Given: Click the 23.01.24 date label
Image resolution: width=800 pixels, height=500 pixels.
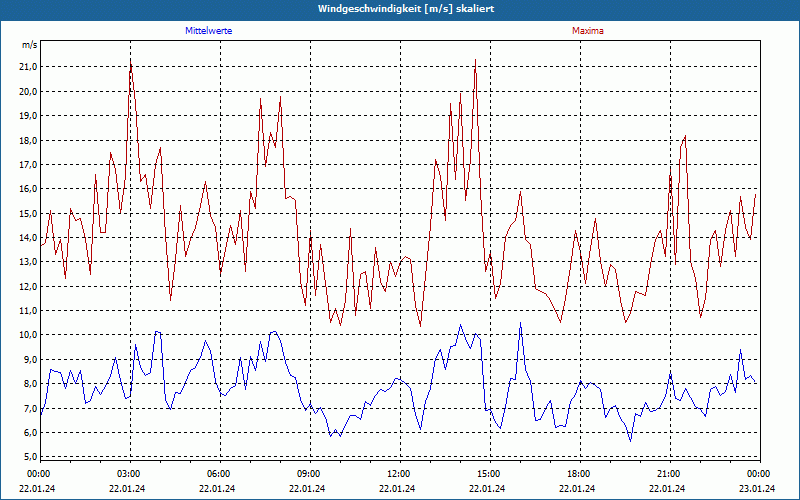Looking at the screenshot, I should pyautogui.click(x=757, y=488).
